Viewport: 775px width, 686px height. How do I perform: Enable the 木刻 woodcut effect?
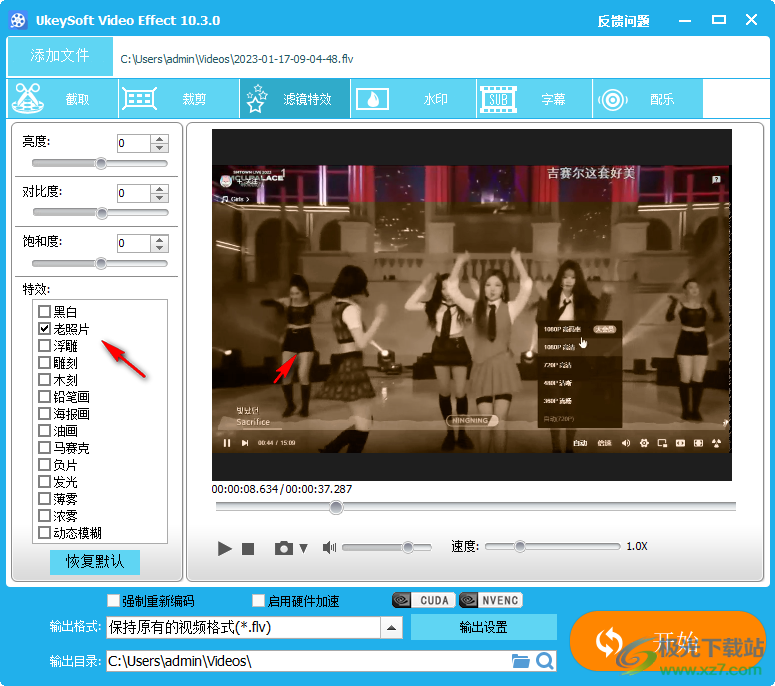coord(44,380)
